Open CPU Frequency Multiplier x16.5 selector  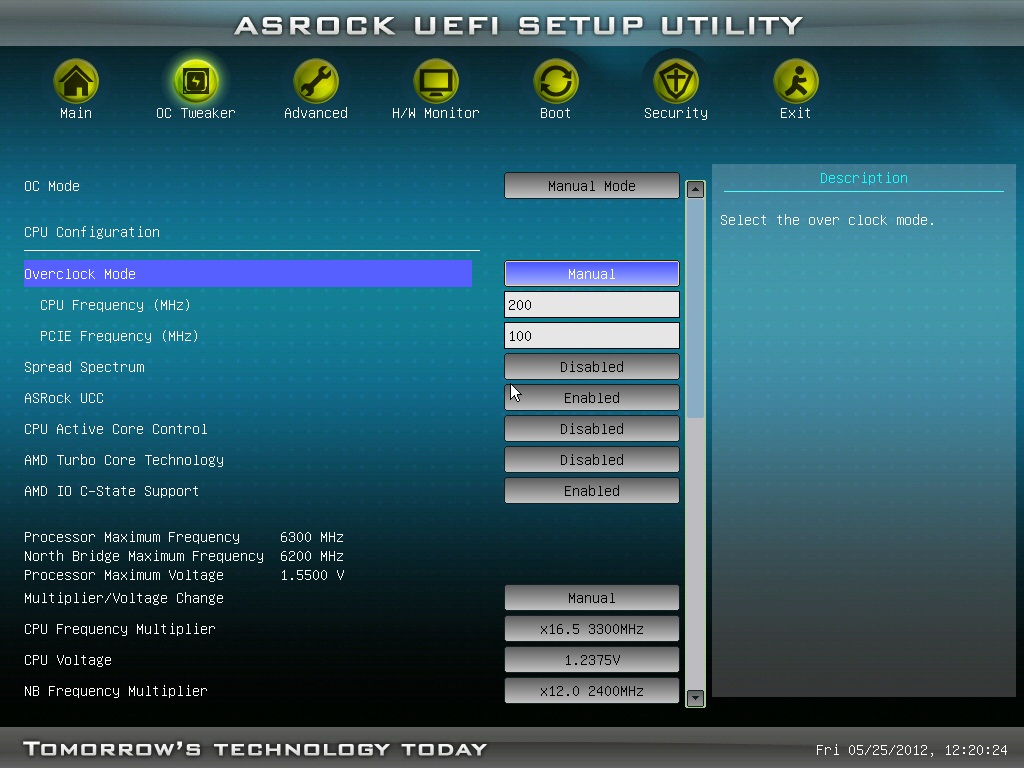(592, 629)
